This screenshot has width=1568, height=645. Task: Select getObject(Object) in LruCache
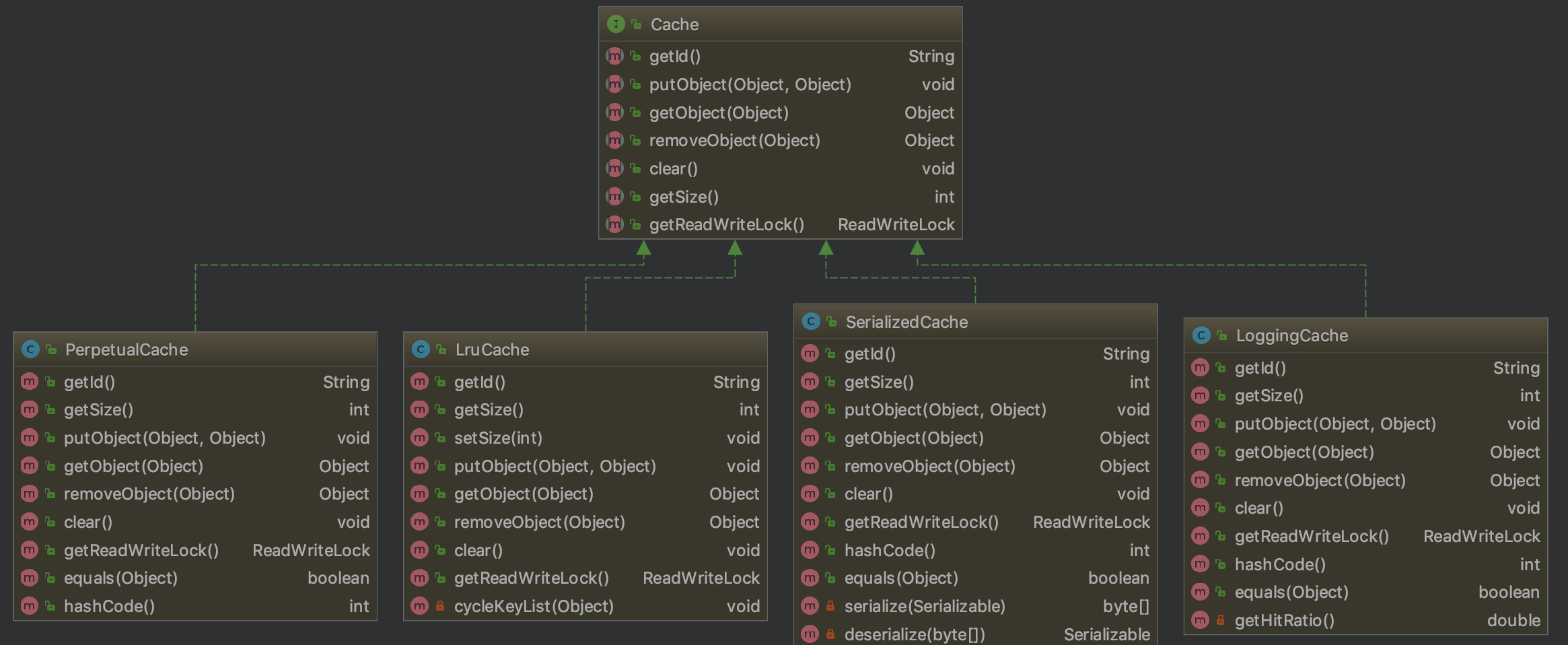(524, 494)
